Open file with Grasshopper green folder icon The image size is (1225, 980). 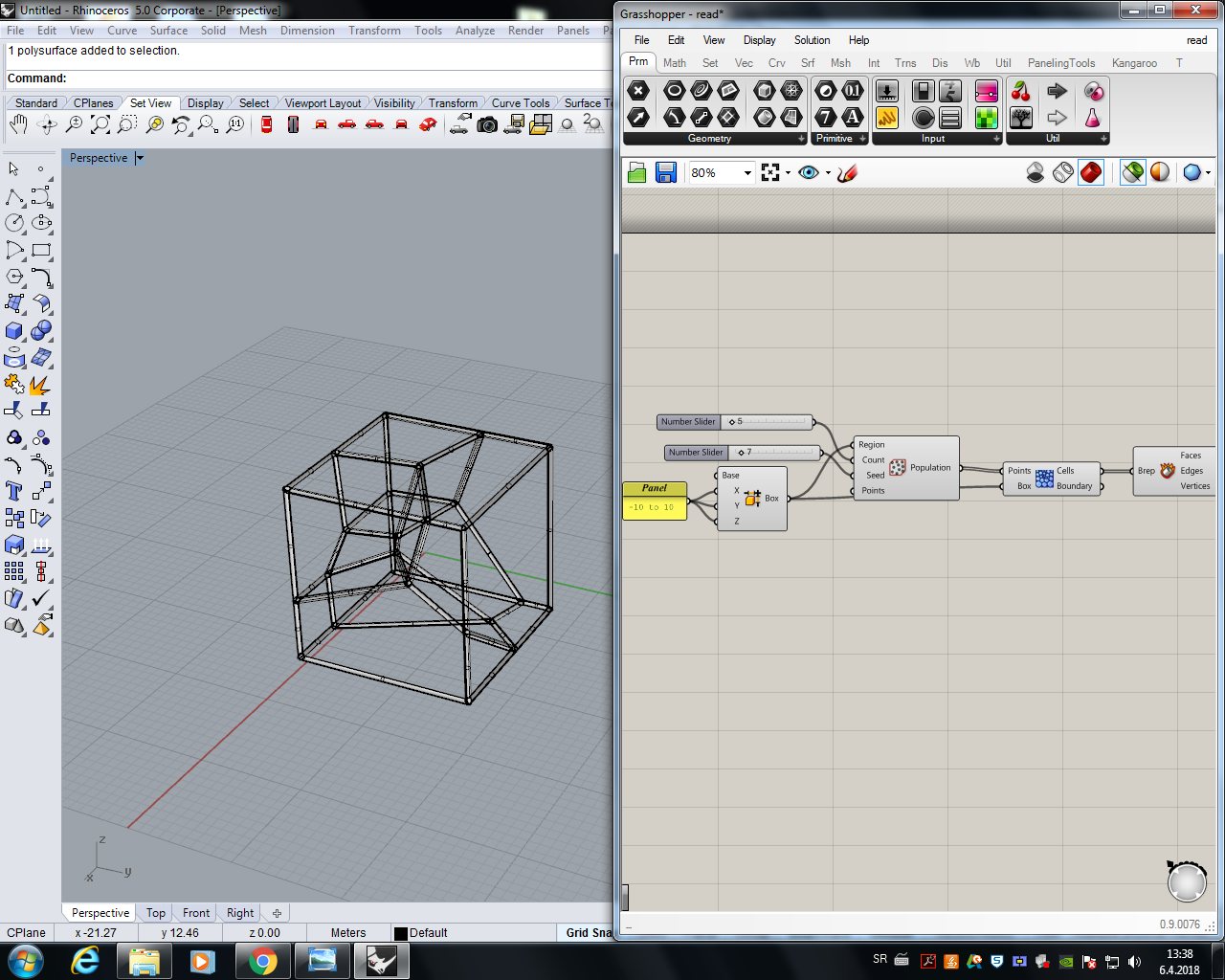[637, 172]
